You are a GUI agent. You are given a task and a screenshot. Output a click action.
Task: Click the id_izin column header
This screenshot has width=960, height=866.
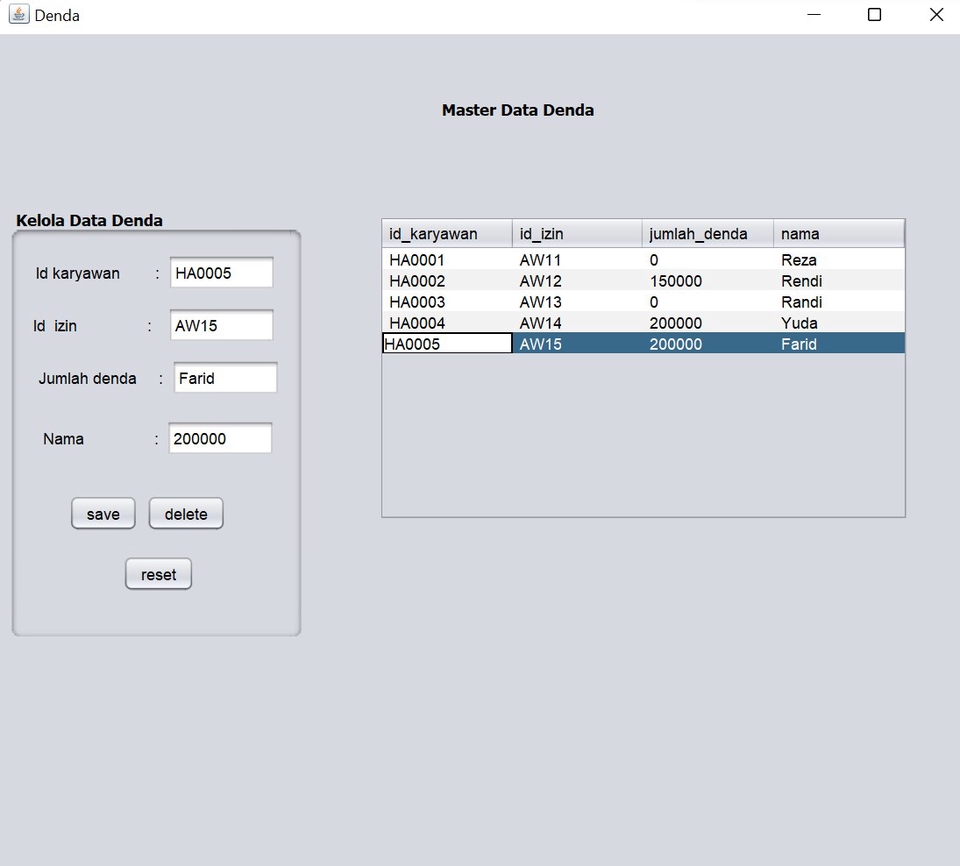point(577,233)
